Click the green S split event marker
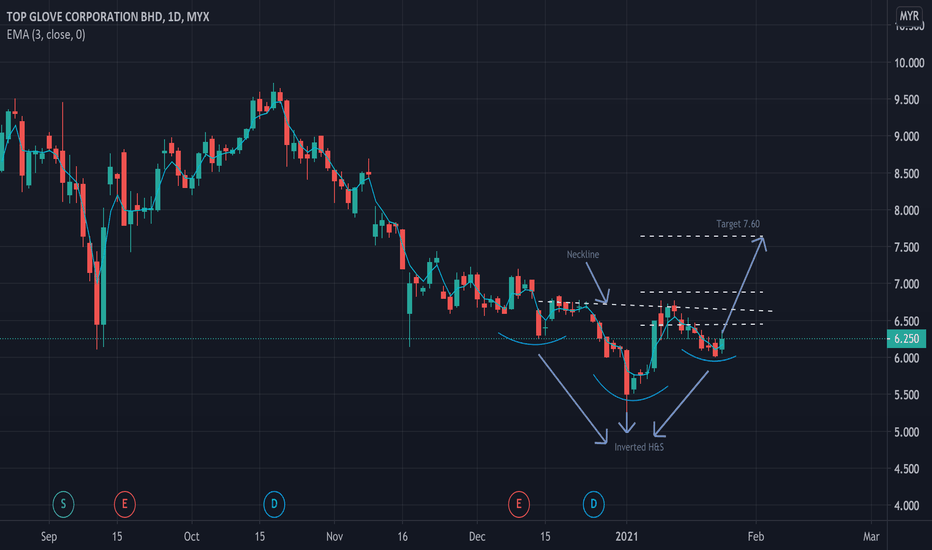This screenshot has height=550, width=932. [63, 504]
